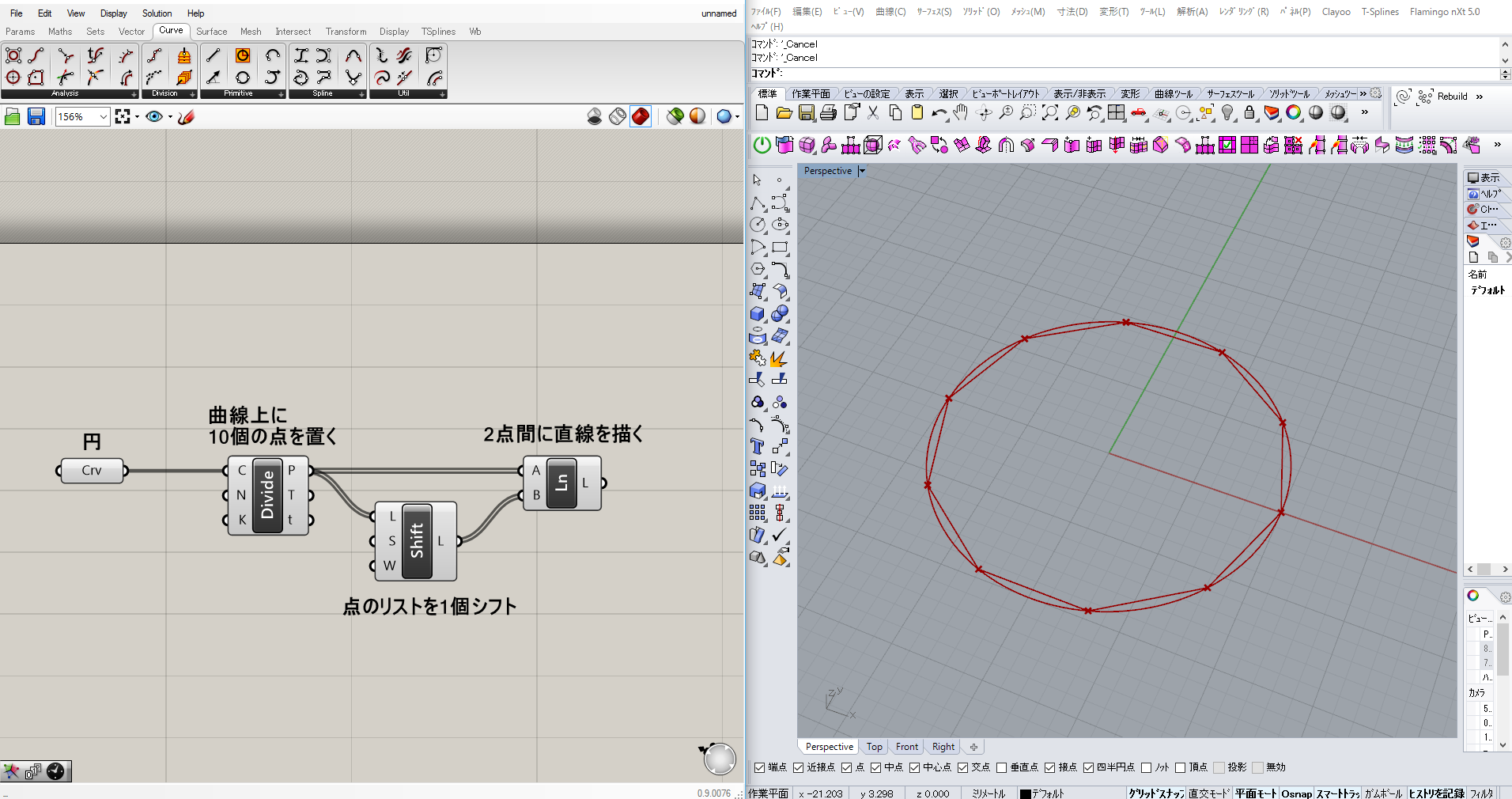Save the Grasshopper definition with the disk icon

pyautogui.click(x=36, y=116)
